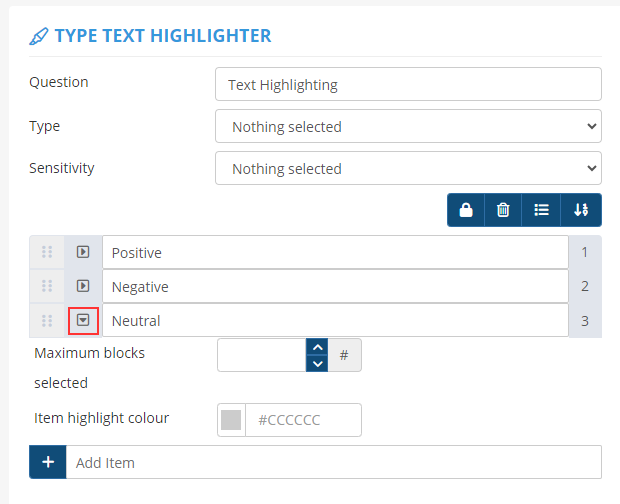Open the Type dropdown
Viewport: 620px width, 504px height.
coord(408,127)
